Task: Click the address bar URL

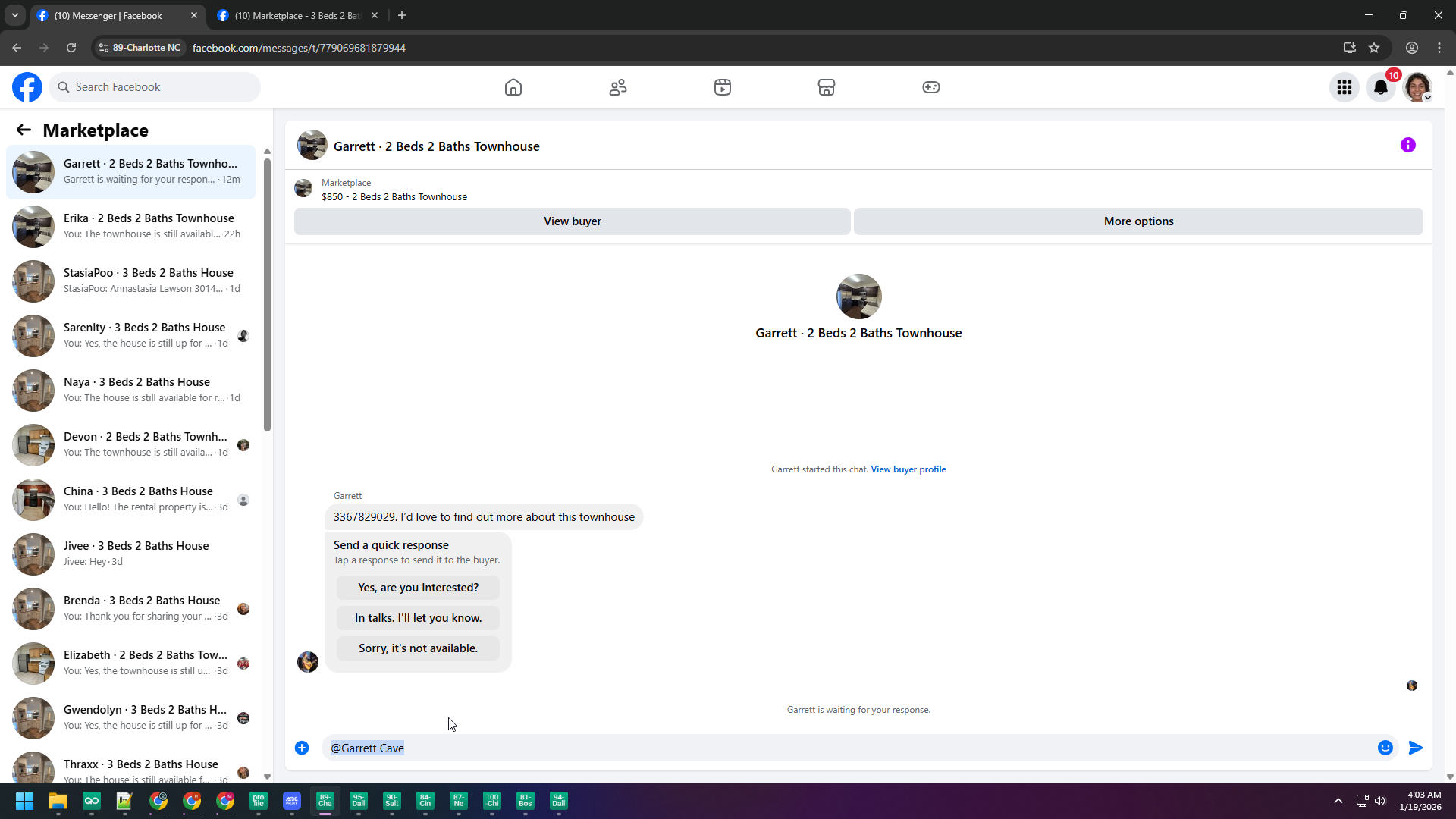Action: pos(299,48)
